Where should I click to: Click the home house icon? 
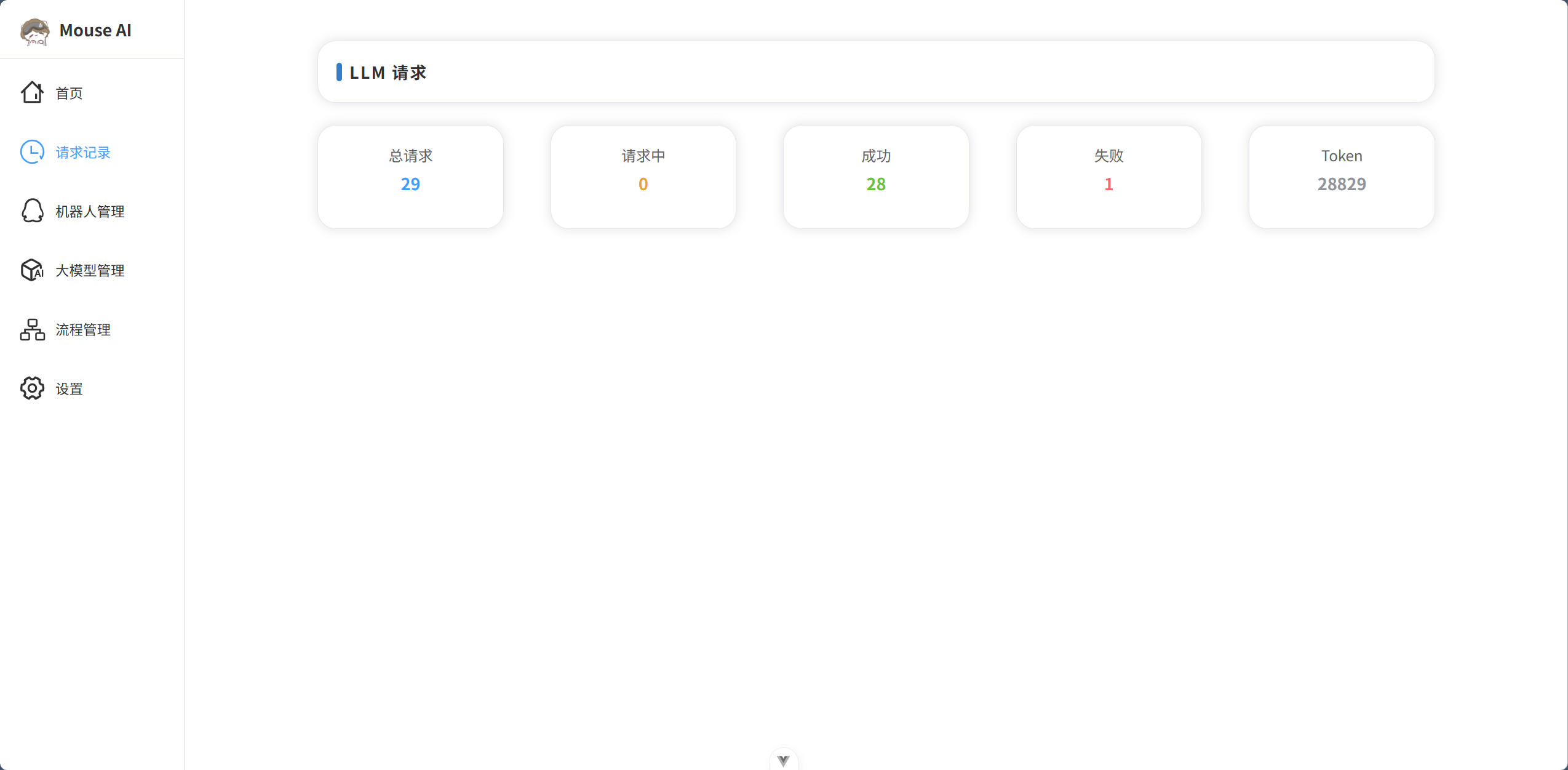(x=32, y=93)
